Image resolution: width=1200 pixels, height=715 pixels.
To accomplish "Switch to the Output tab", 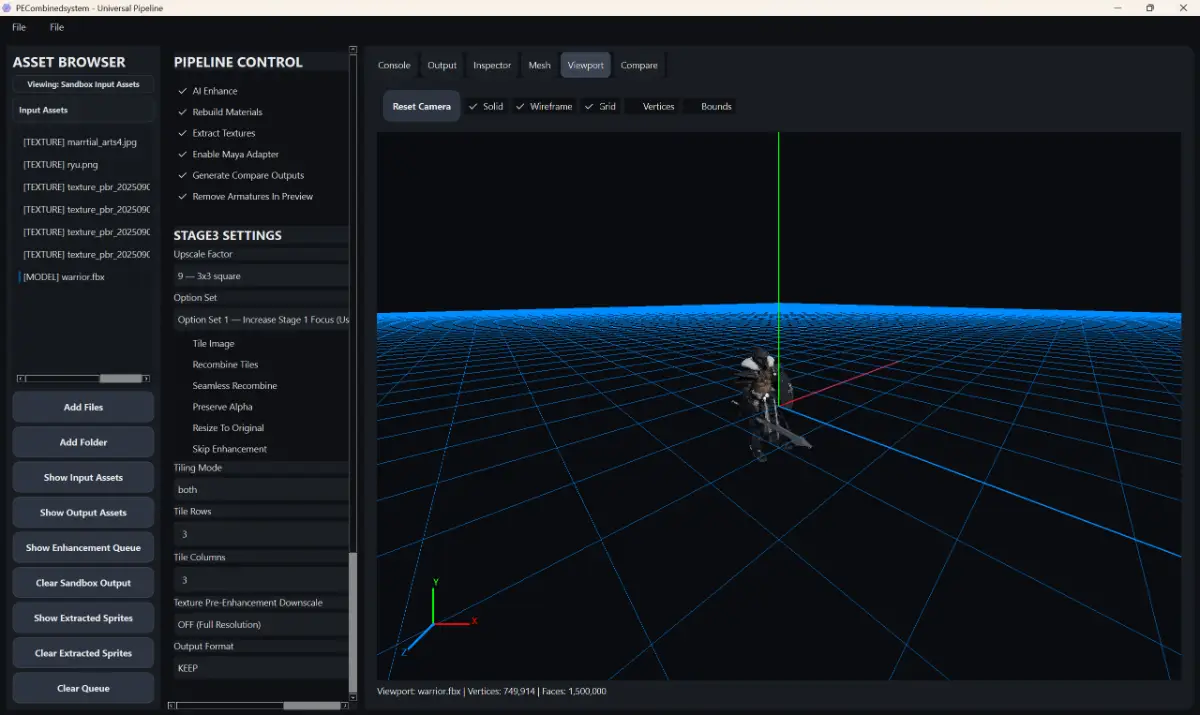I will pos(442,65).
